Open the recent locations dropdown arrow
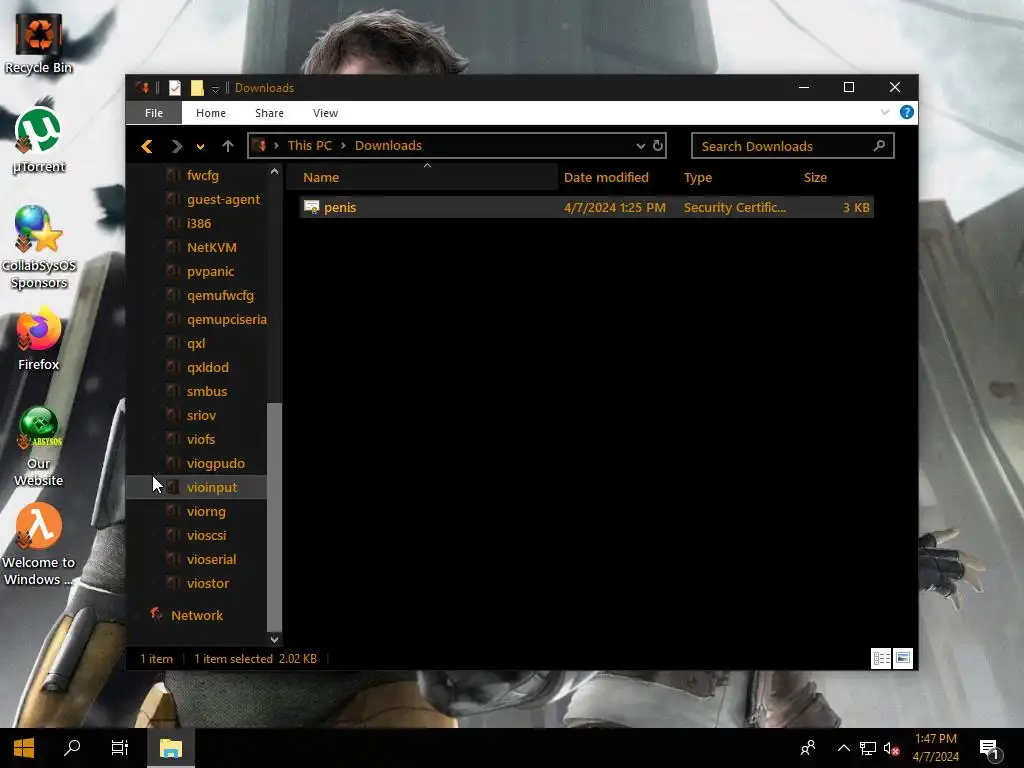 pos(200,147)
